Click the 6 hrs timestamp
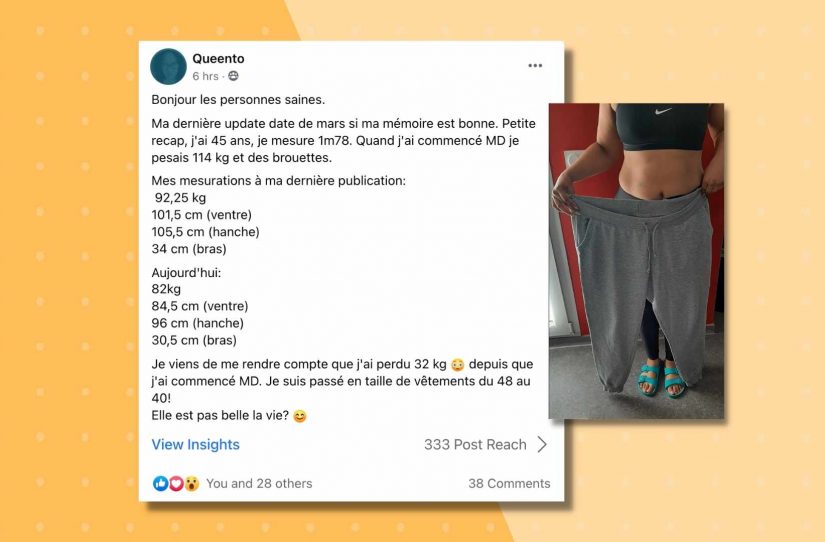This screenshot has width=825, height=542. coord(205,76)
